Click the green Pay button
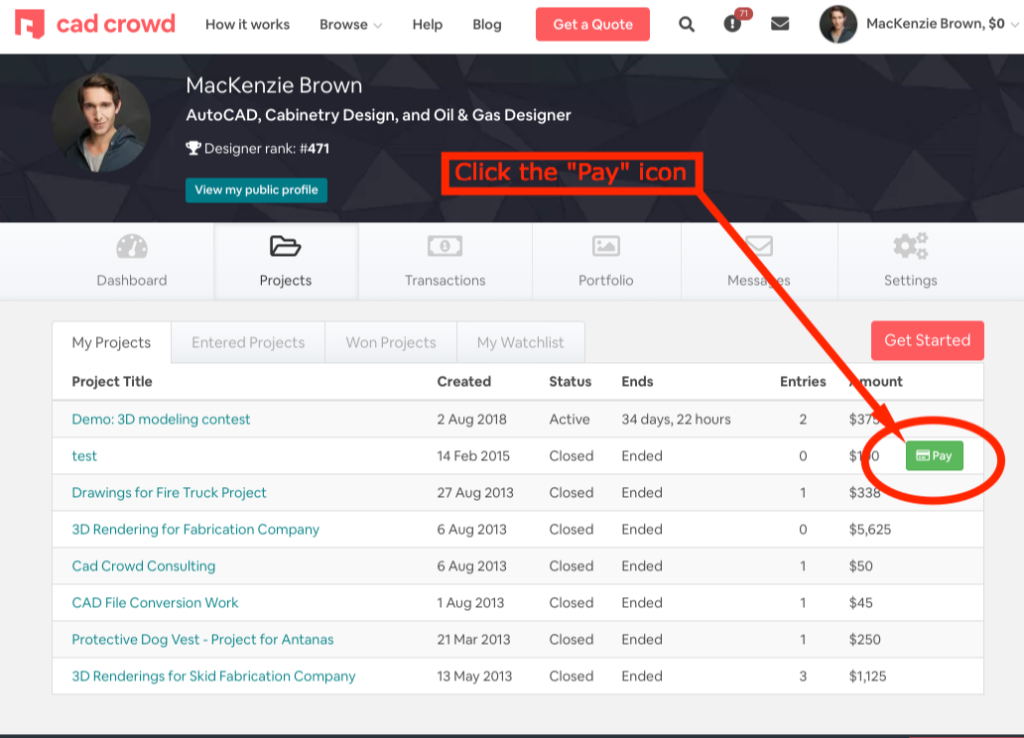 coord(934,455)
